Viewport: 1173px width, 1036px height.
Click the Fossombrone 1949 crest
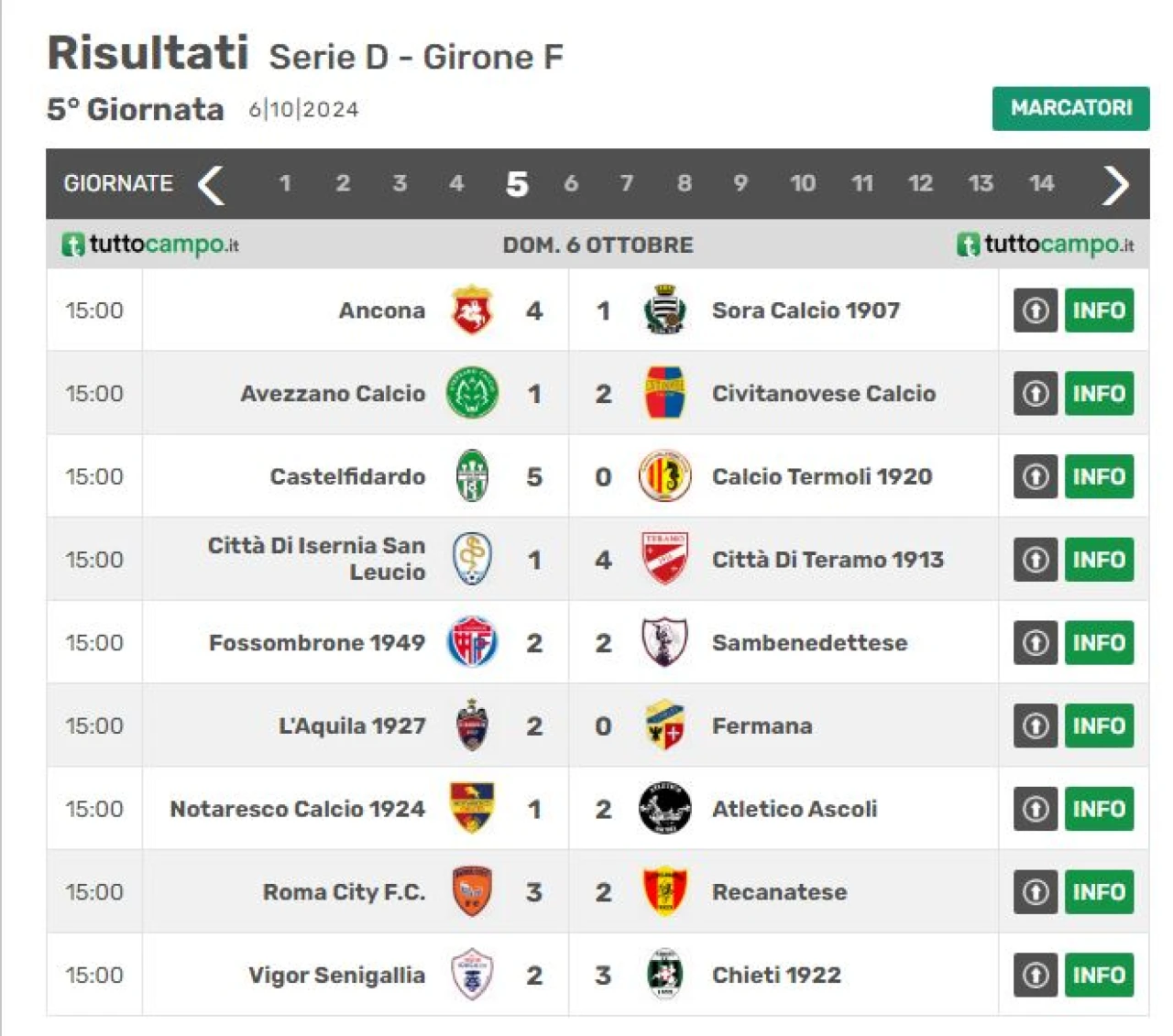[472, 642]
